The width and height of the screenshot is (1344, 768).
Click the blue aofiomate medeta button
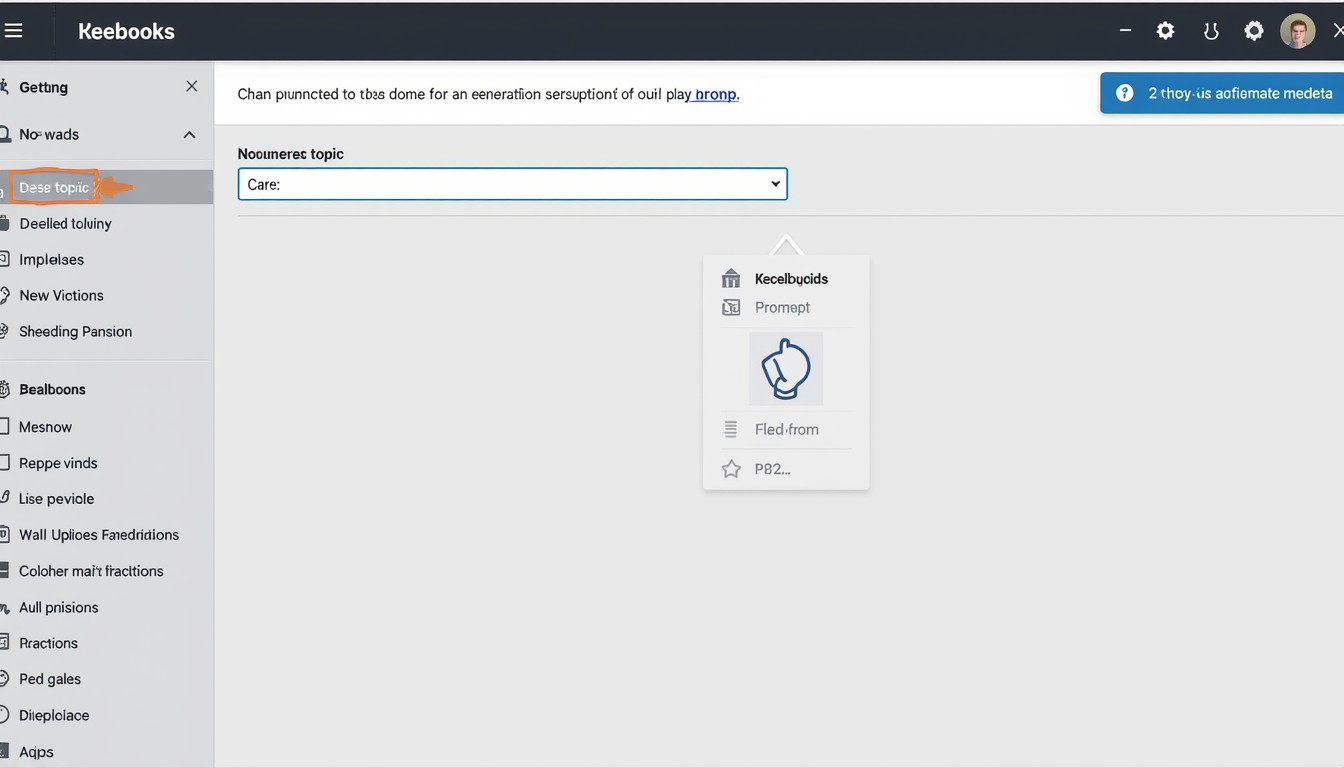(x=1222, y=93)
